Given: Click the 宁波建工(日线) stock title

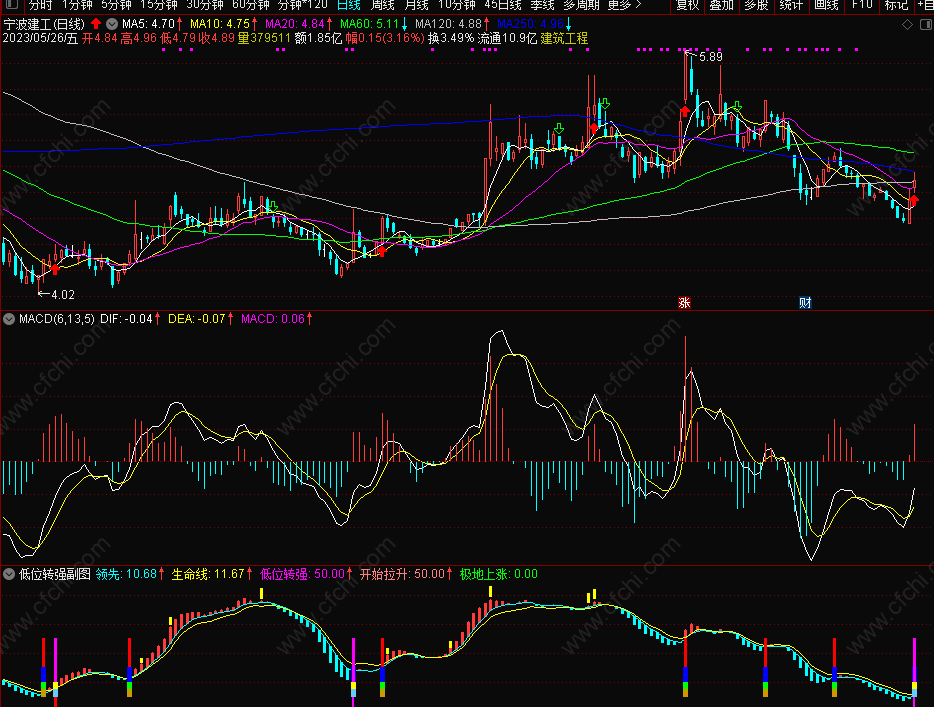Looking at the screenshot, I should click(45, 24).
